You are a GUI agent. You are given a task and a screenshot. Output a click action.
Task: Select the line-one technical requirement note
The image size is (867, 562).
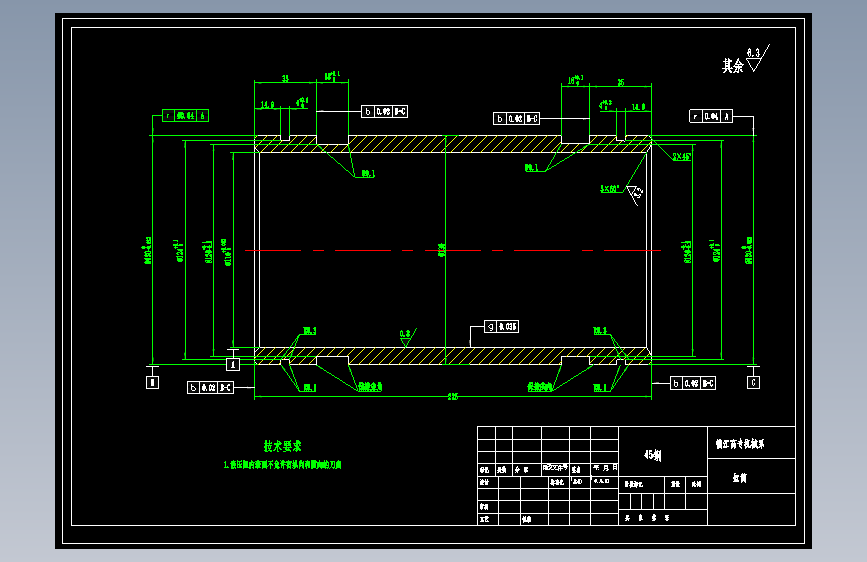(x=283, y=465)
